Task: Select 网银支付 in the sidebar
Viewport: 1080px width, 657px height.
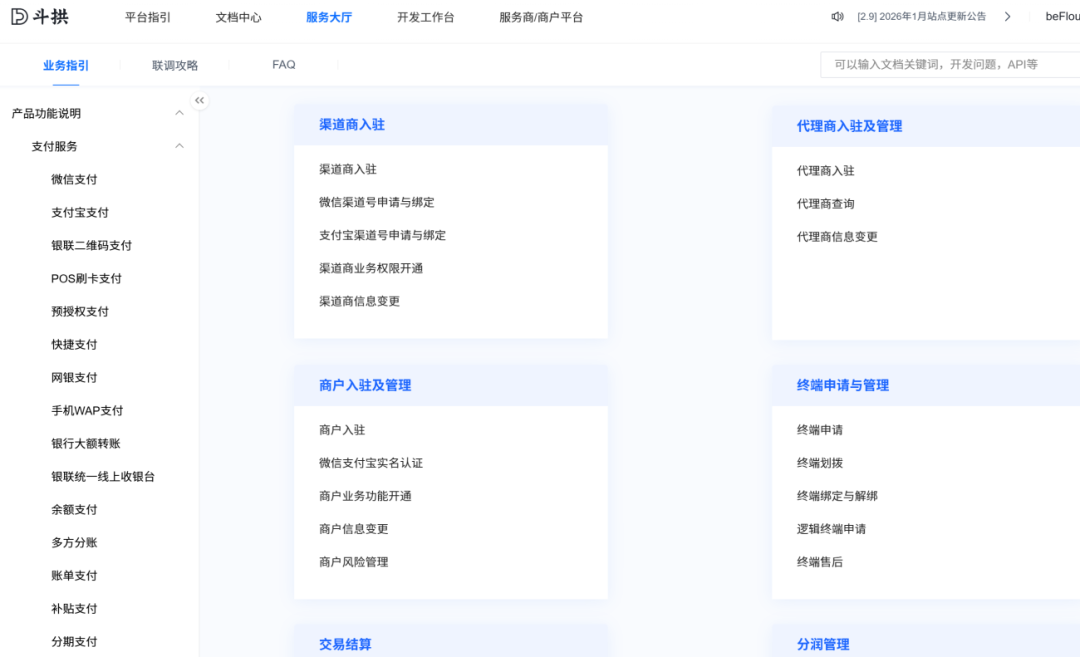Action: (x=74, y=377)
